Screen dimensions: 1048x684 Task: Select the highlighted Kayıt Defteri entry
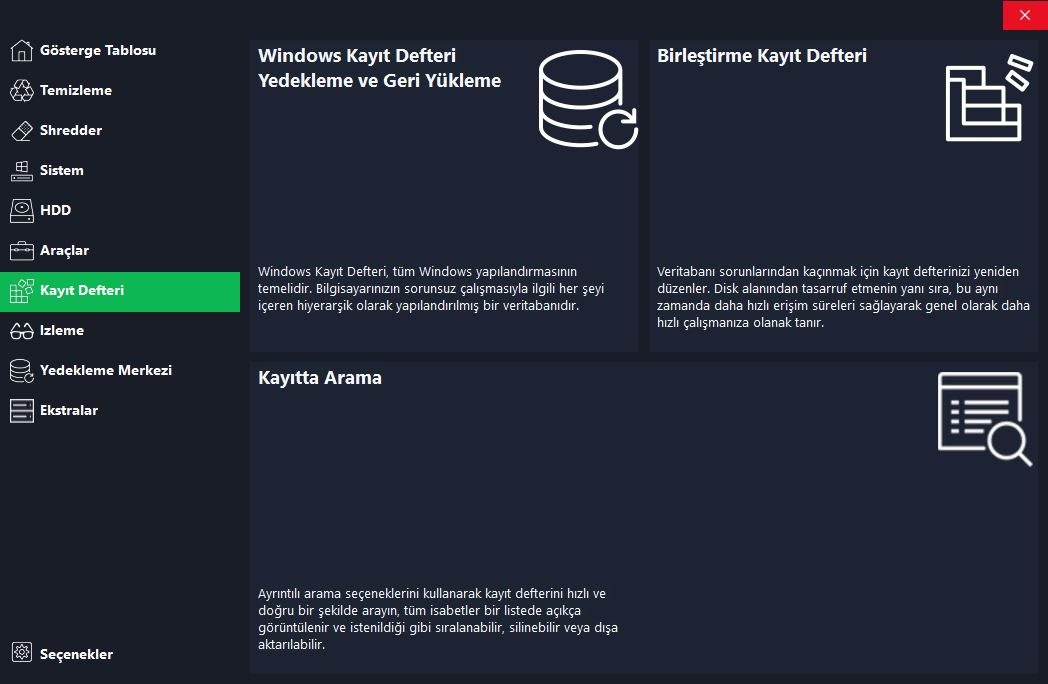[120, 292]
